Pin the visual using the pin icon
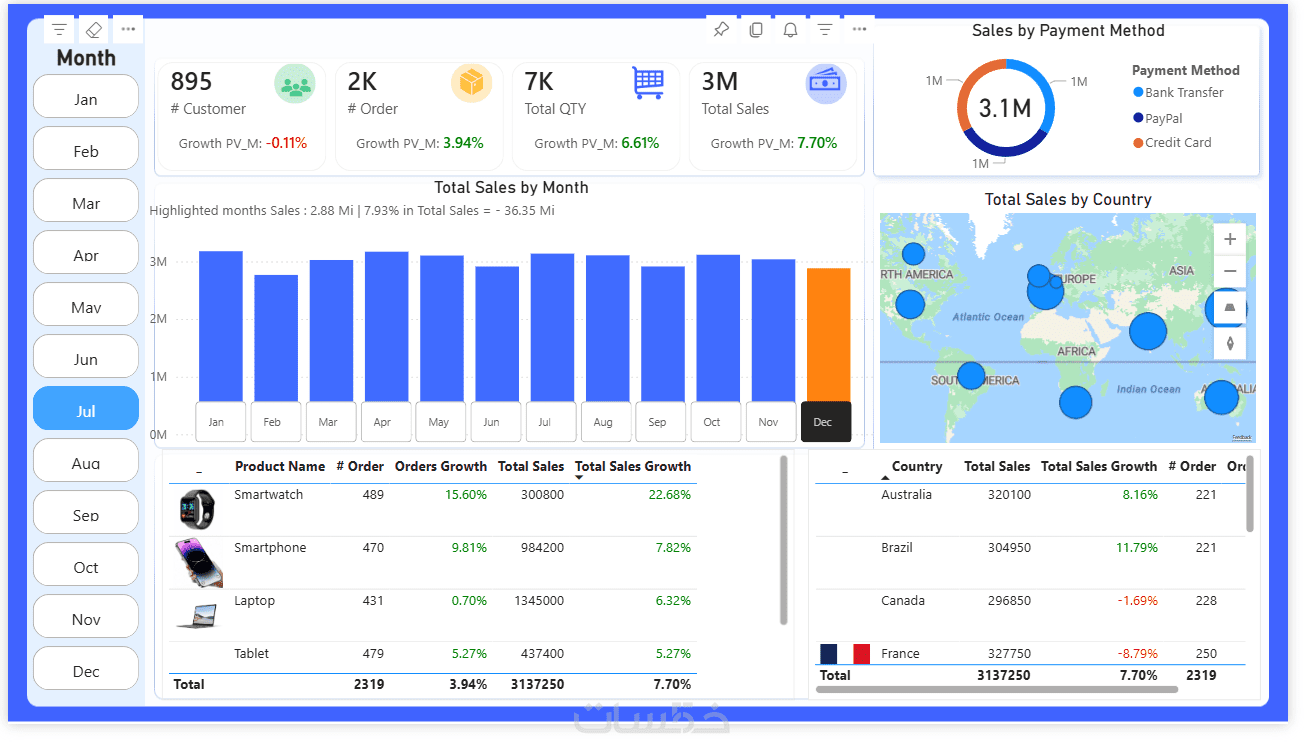1304x749 pixels. click(x=721, y=30)
